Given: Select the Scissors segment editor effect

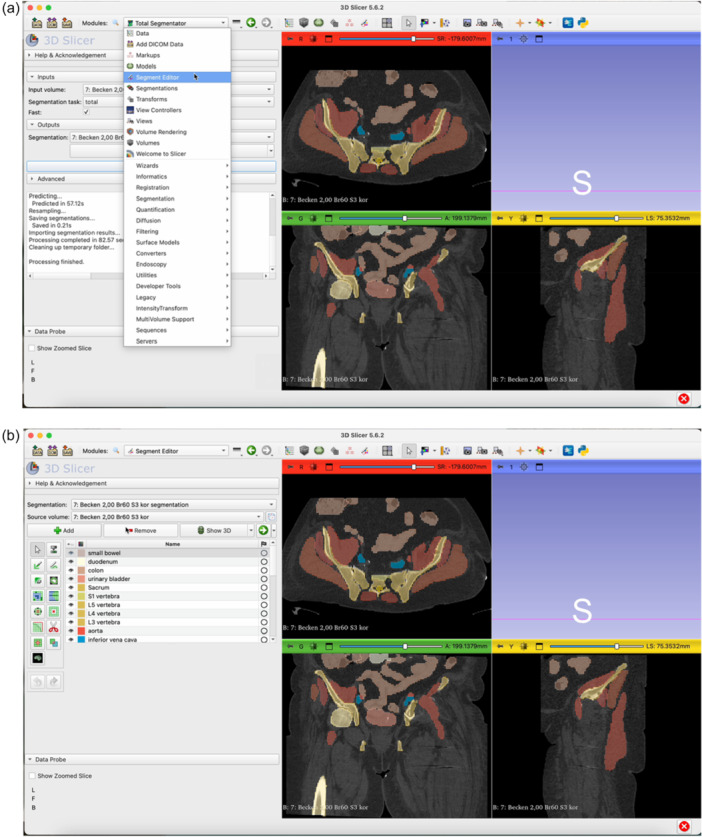Looking at the screenshot, I should coord(53,627).
